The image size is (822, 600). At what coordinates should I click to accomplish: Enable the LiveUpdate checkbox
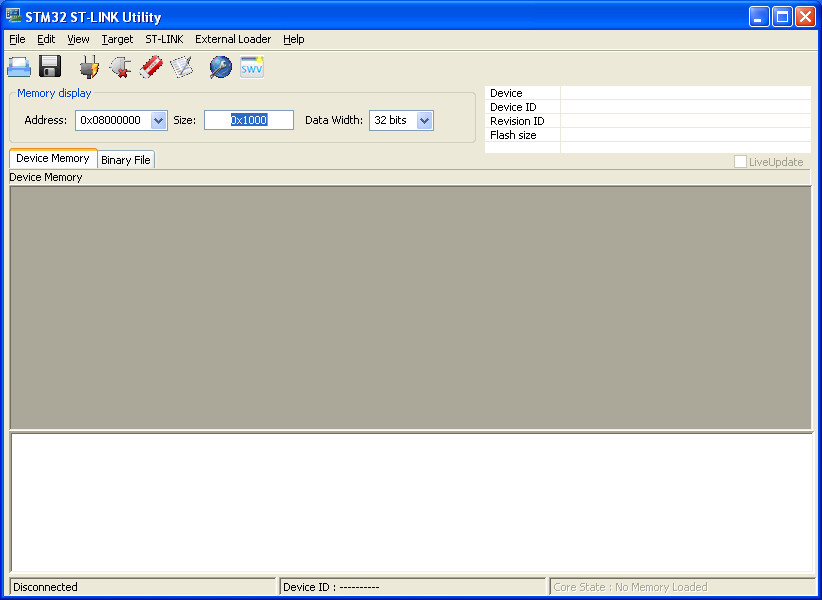pyautogui.click(x=740, y=162)
